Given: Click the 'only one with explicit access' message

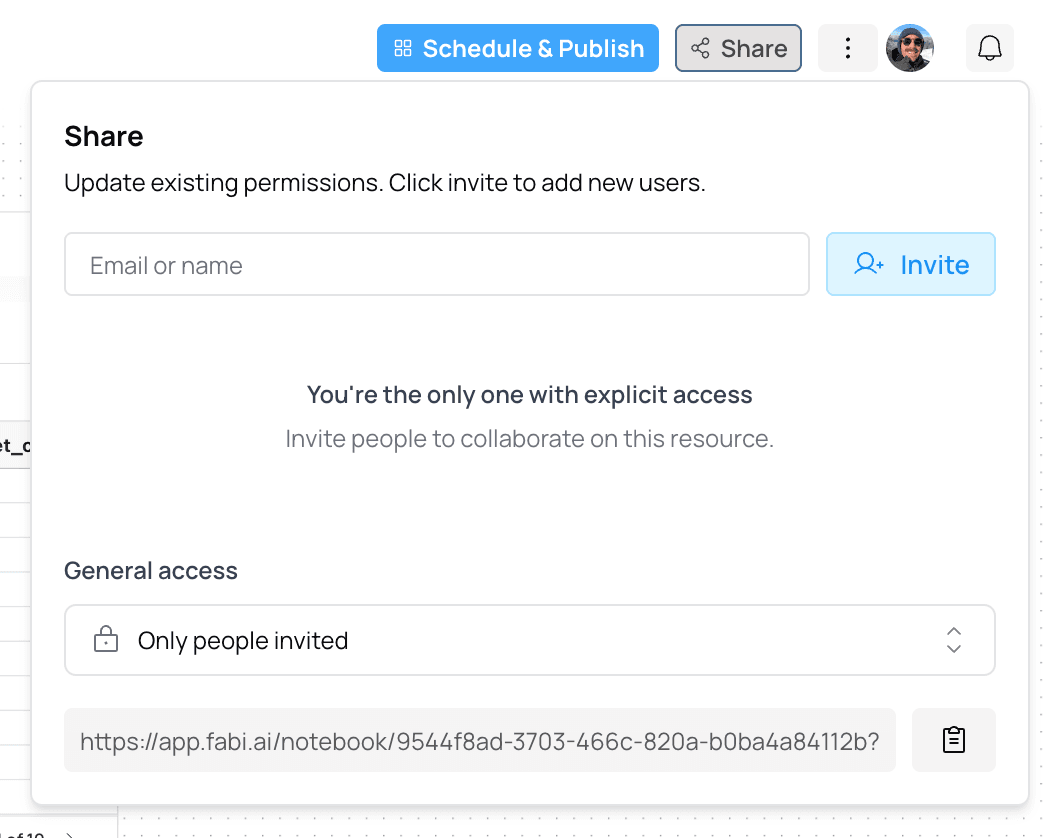Looking at the screenshot, I should point(529,395).
